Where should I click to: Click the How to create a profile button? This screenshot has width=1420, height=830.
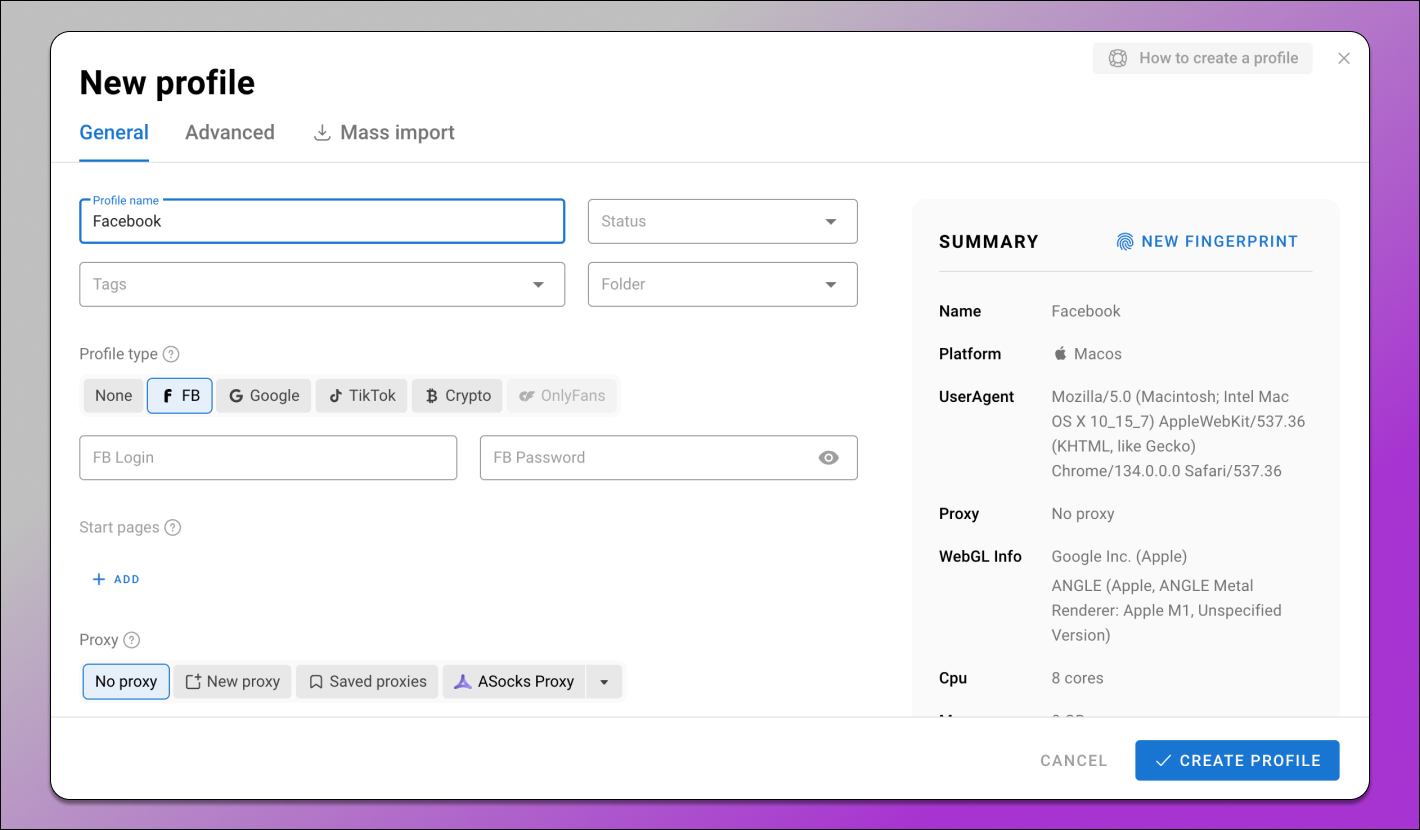tap(1202, 58)
